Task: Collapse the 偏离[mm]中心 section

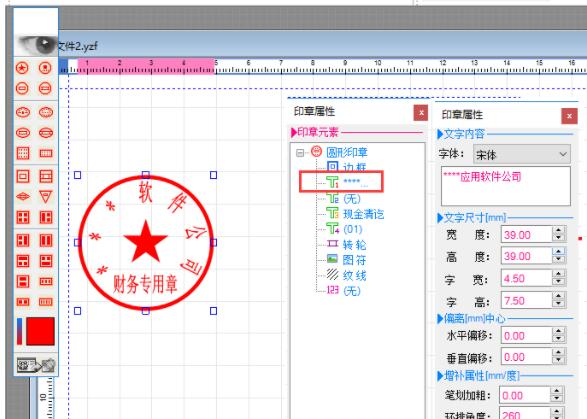Action: tap(440, 319)
